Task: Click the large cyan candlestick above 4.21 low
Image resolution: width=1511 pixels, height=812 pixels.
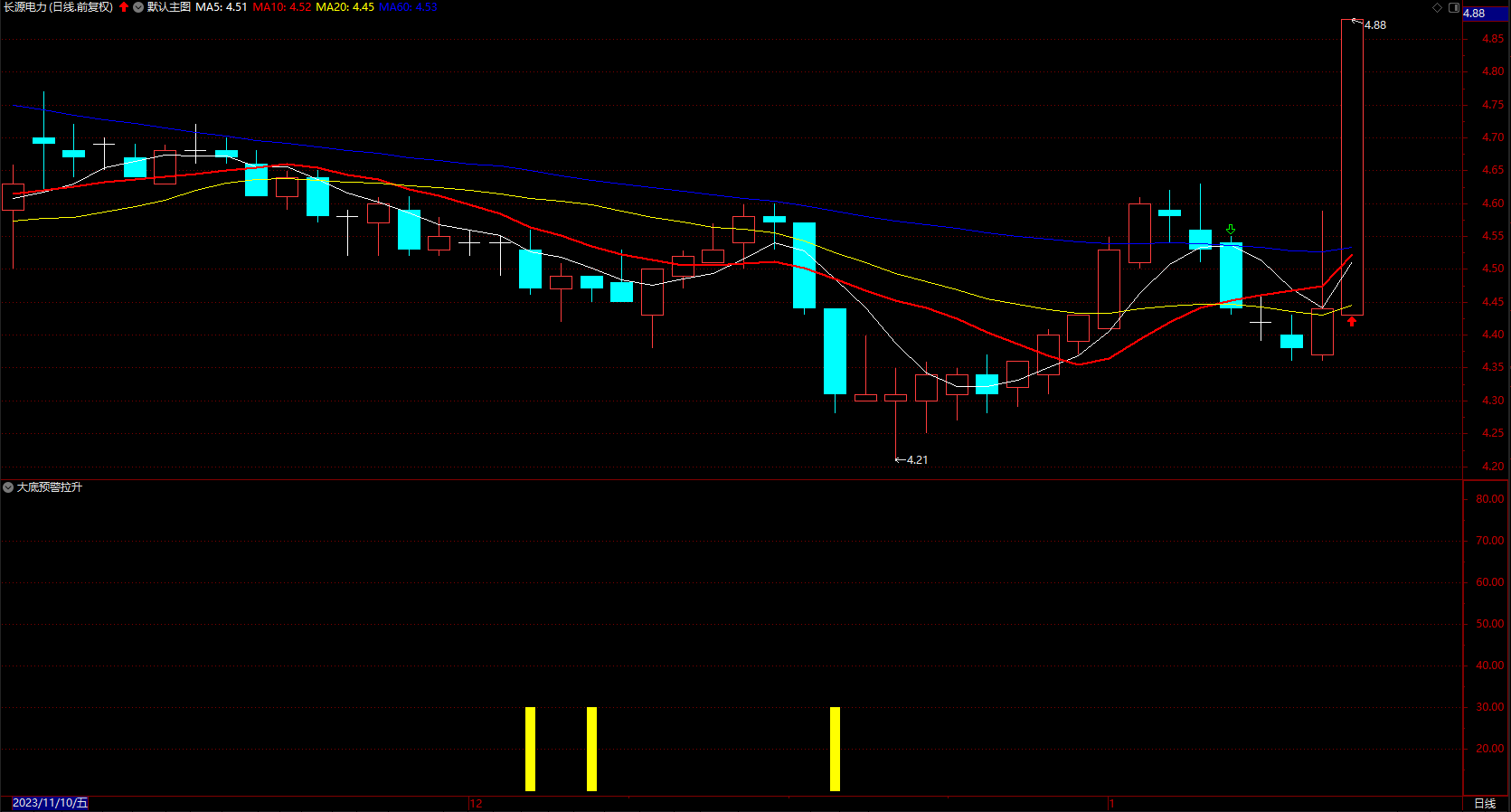Action: pos(835,351)
